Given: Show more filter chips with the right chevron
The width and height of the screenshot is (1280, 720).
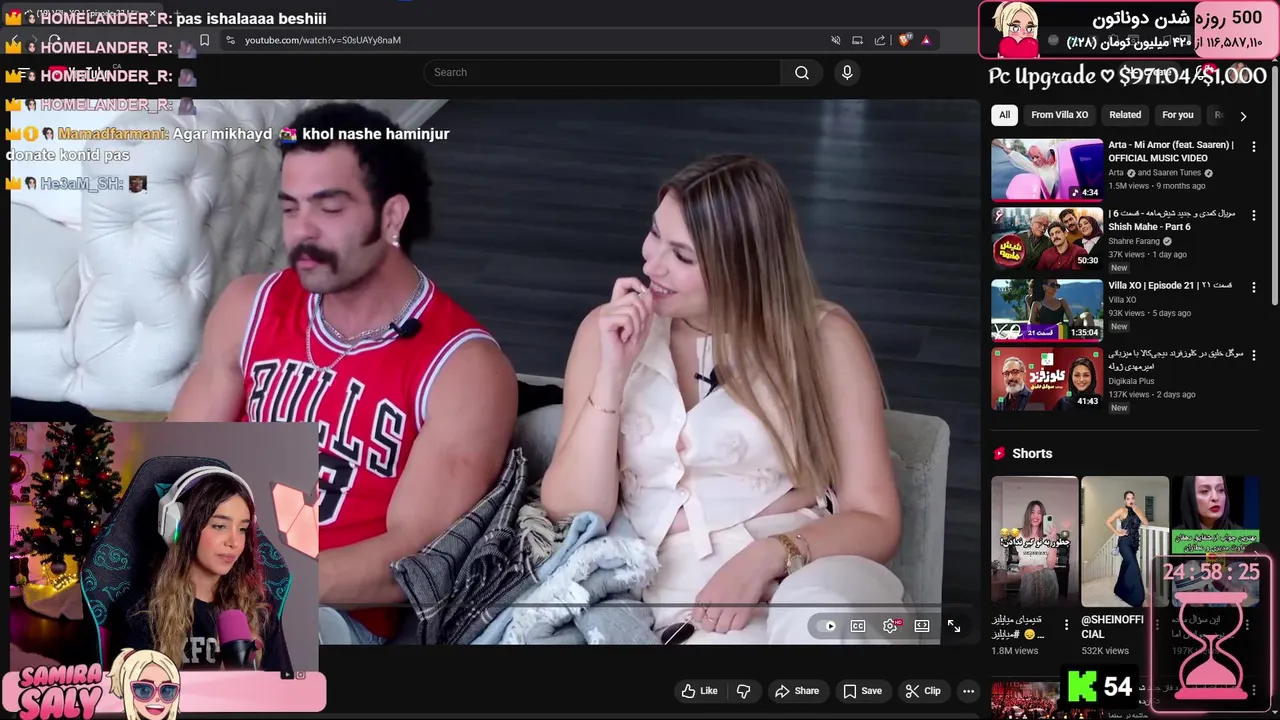Looking at the screenshot, I should point(1243,116).
